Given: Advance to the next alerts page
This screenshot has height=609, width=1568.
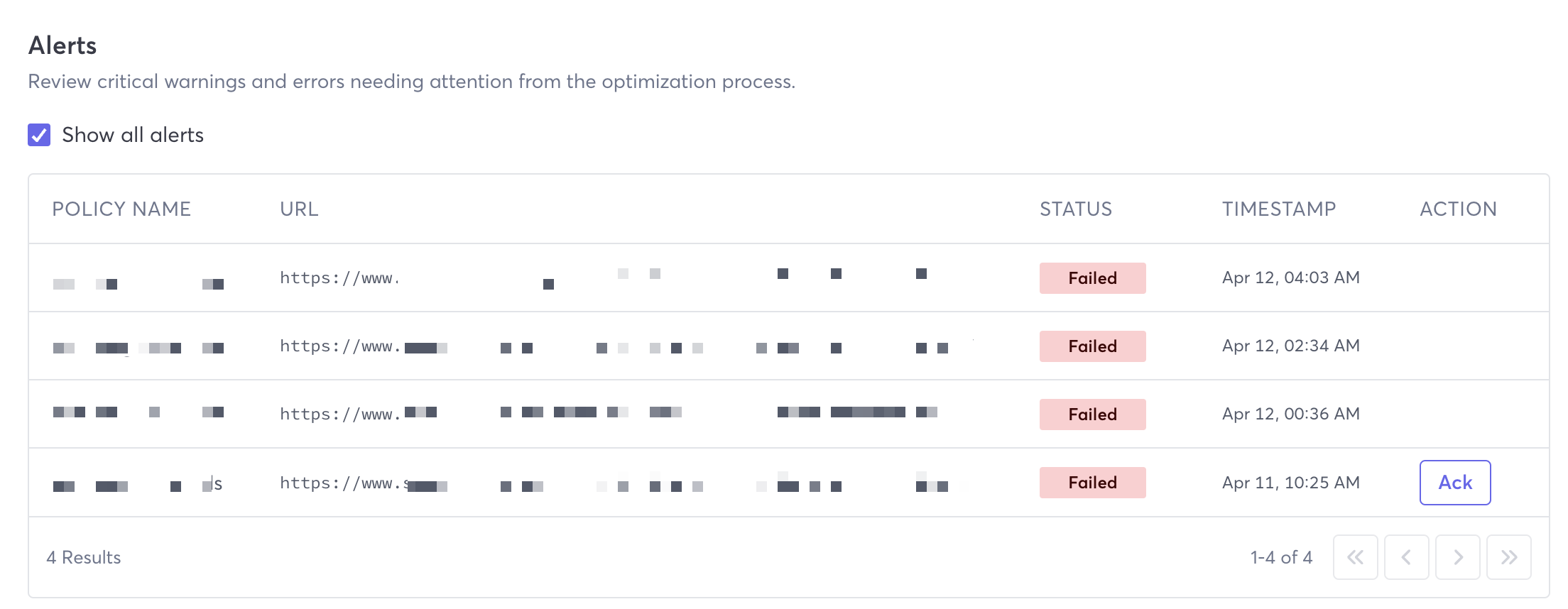Looking at the screenshot, I should click(x=1457, y=557).
